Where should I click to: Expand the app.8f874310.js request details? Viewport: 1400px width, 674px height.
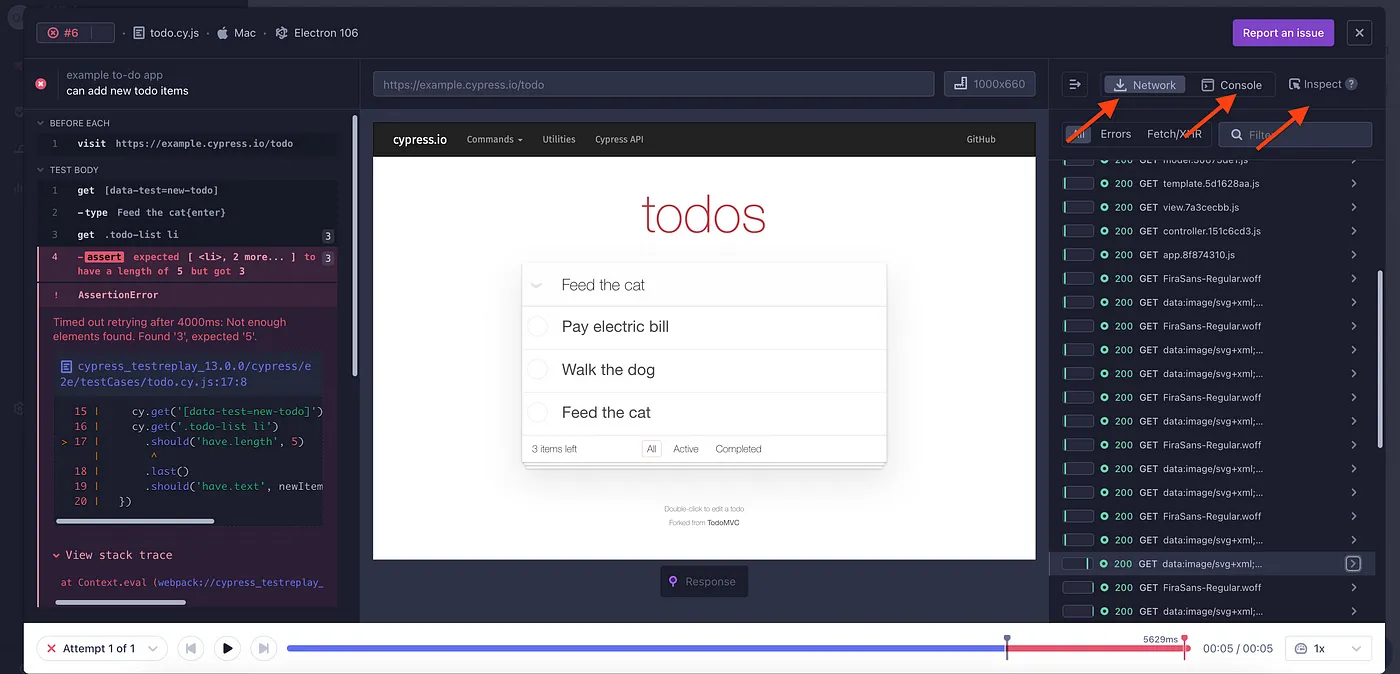coord(1353,255)
